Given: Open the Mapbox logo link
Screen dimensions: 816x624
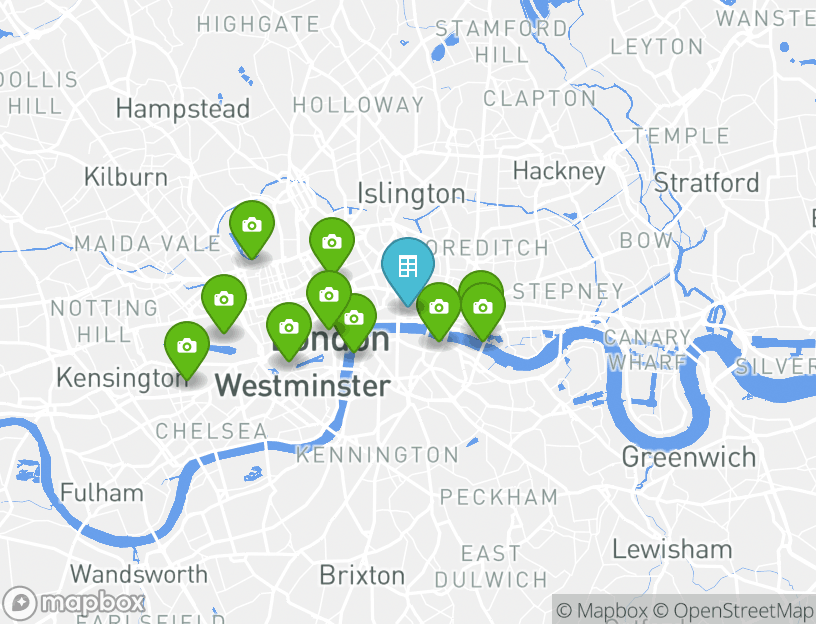Looking at the screenshot, I should tap(73, 604).
